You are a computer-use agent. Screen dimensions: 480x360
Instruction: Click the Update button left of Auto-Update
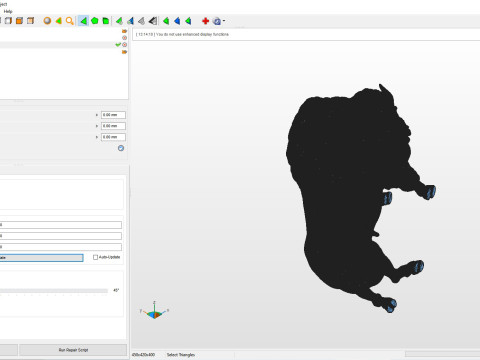pos(41,258)
